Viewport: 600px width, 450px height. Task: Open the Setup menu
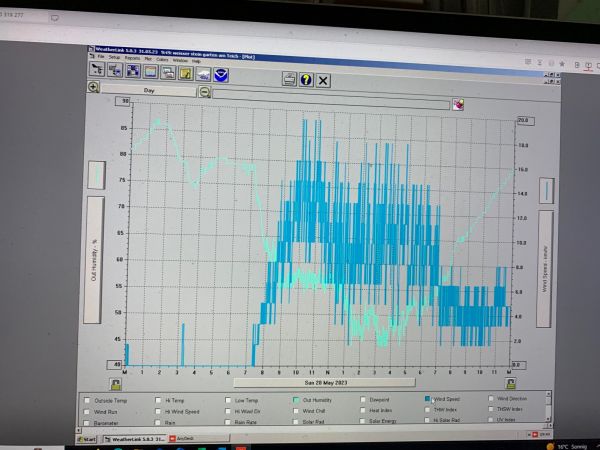click(x=115, y=60)
